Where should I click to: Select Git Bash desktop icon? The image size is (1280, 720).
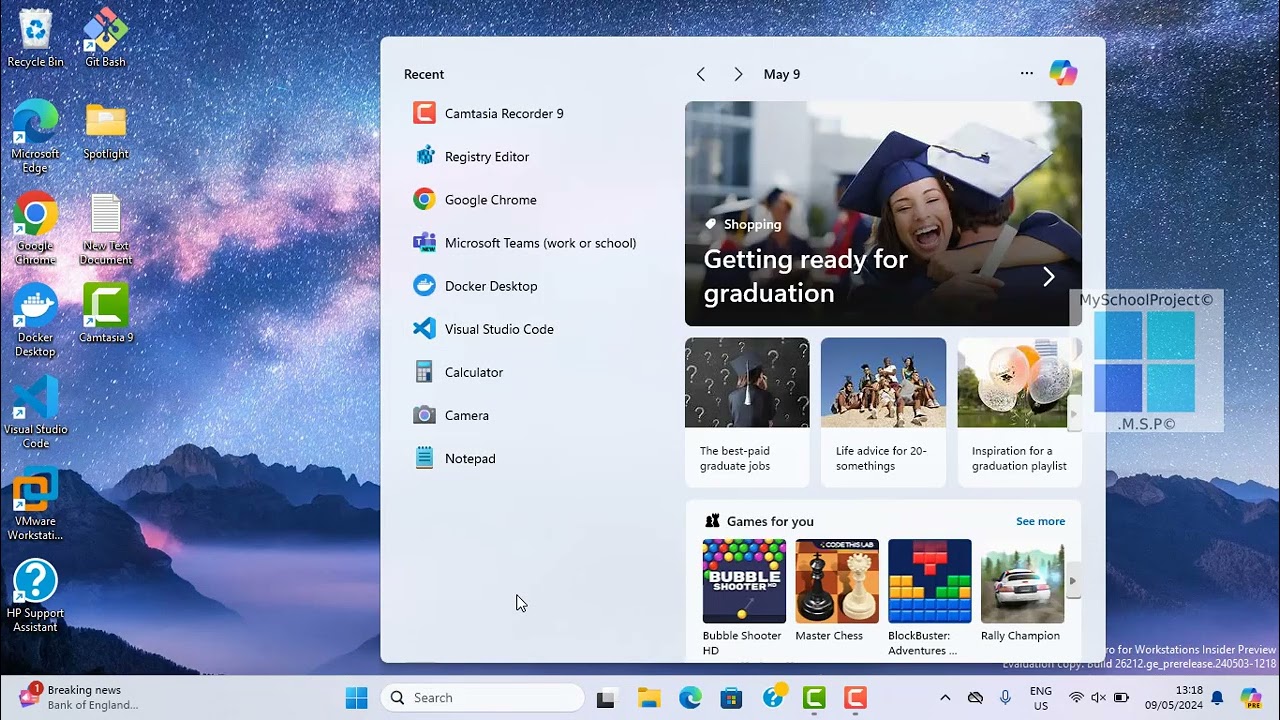point(105,39)
